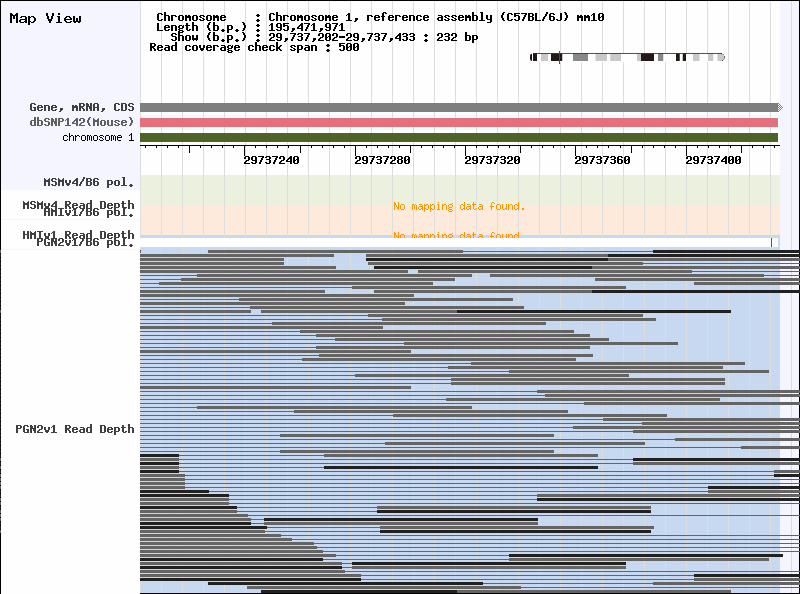Click the 'Gene, mRNA, CDS' track label
The image size is (800, 594).
click(x=82, y=107)
